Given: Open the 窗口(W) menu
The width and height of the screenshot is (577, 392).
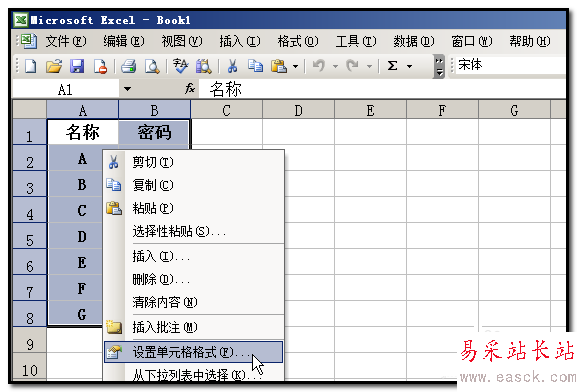Looking at the screenshot, I should tap(471, 41).
